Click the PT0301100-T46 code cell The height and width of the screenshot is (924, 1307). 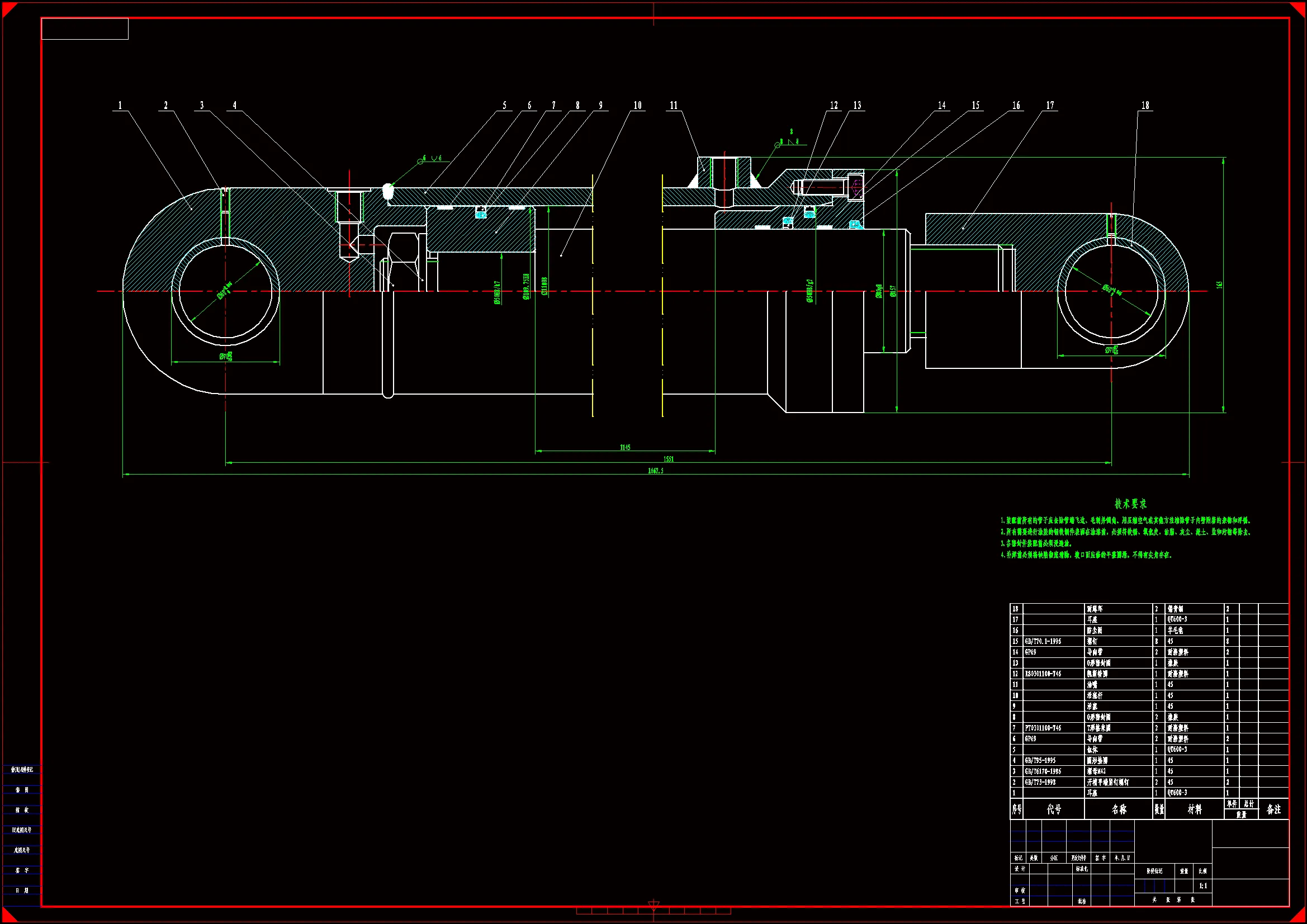point(1043,728)
